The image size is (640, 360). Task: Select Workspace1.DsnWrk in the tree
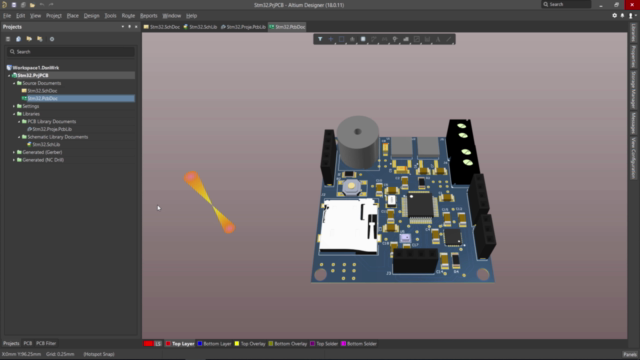[x=36, y=68]
